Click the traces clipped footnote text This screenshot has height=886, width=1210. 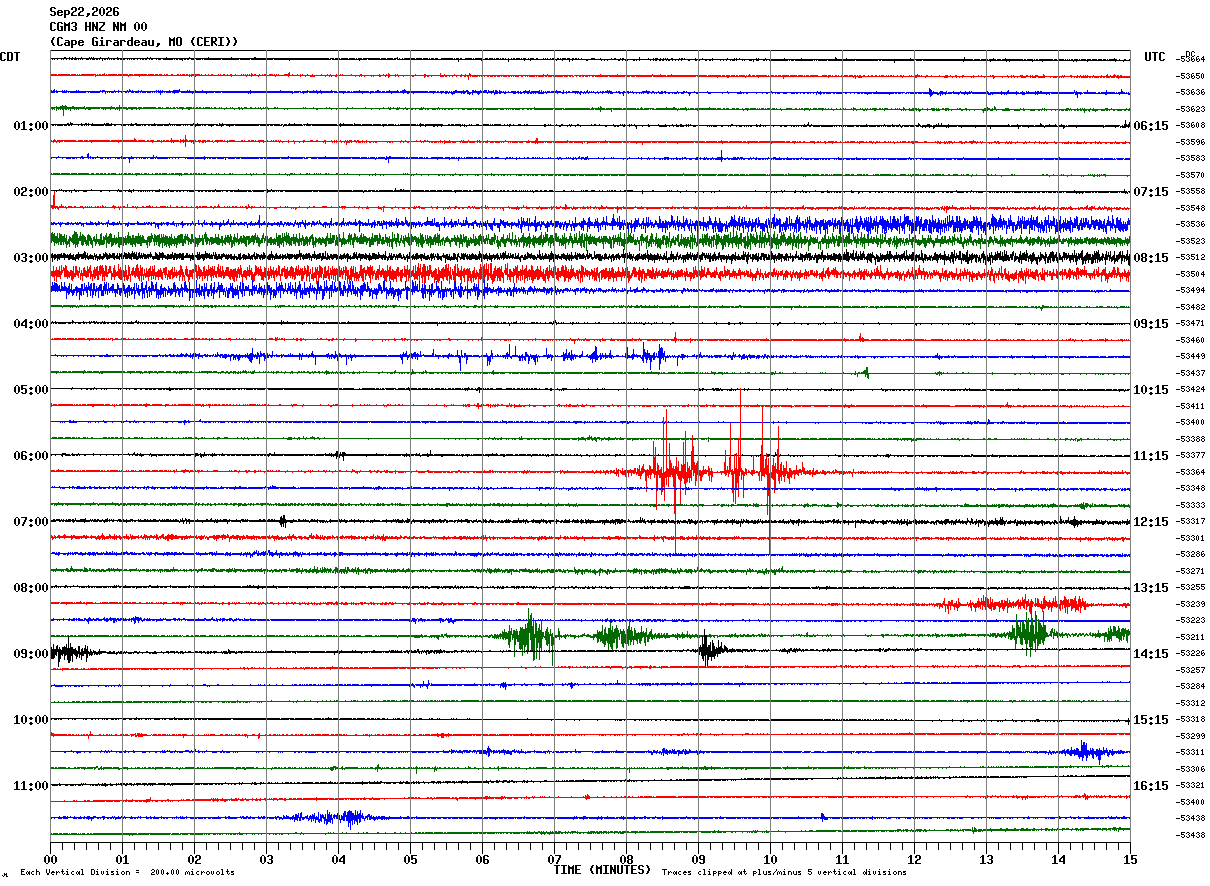[784, 873]
